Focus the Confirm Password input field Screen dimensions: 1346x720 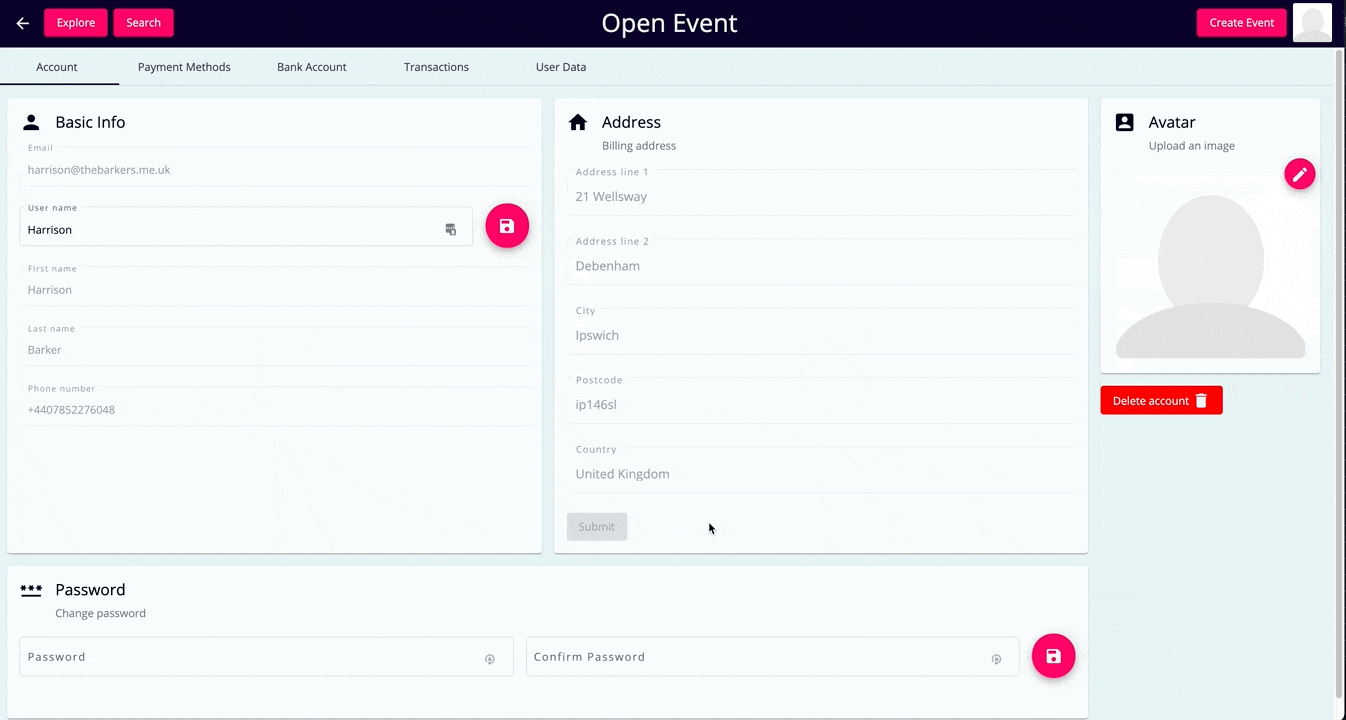click(772, 657)
